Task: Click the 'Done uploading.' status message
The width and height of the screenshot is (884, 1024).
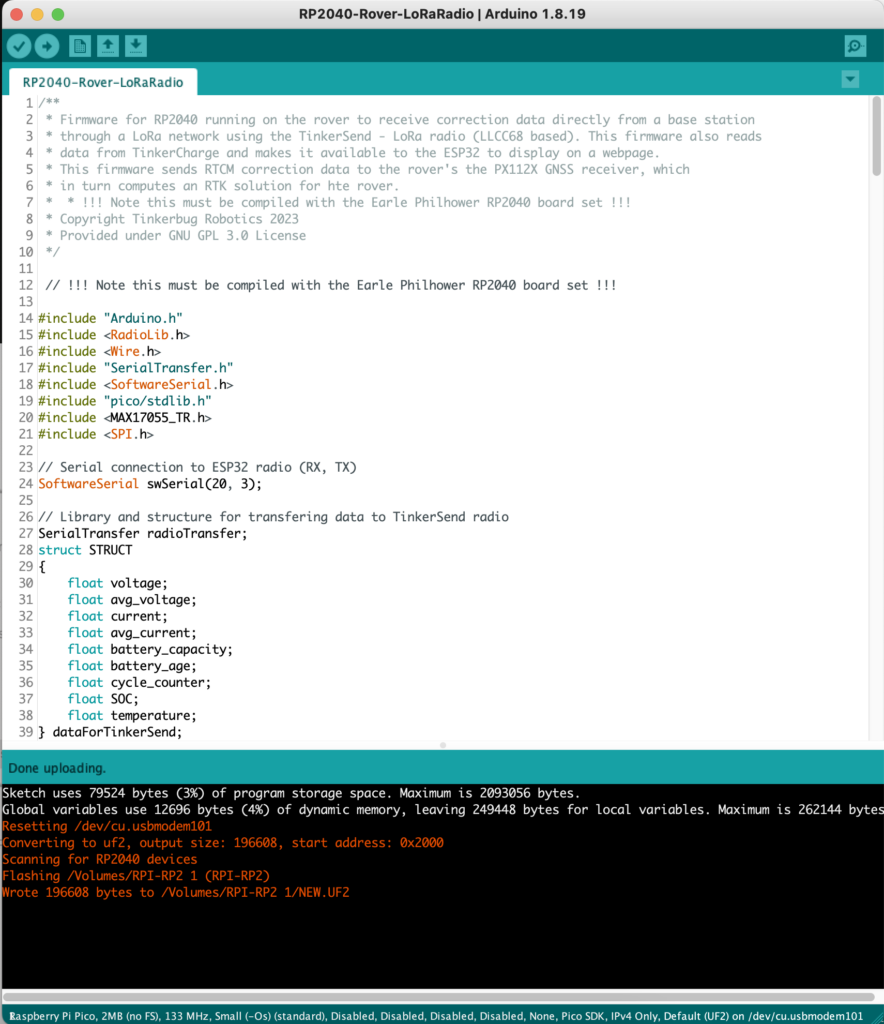Action: [57, 769]
